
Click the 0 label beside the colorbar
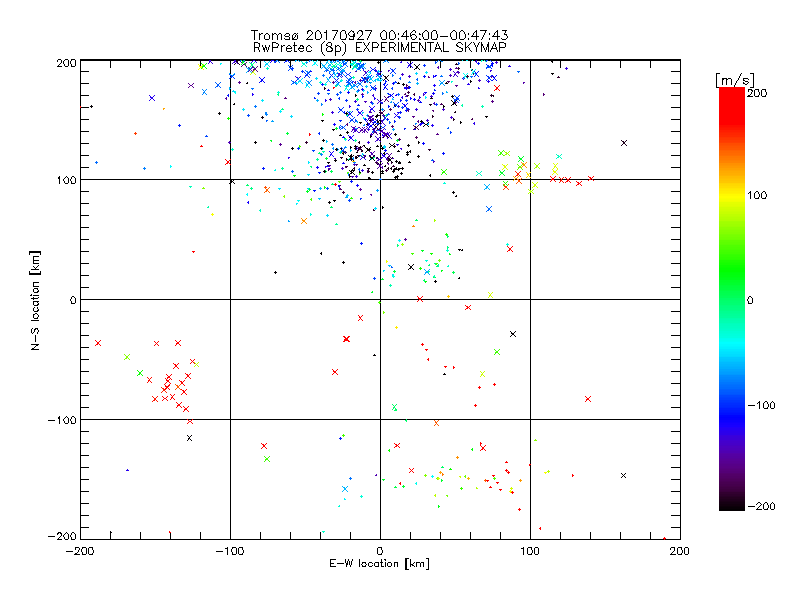(750, 300)
